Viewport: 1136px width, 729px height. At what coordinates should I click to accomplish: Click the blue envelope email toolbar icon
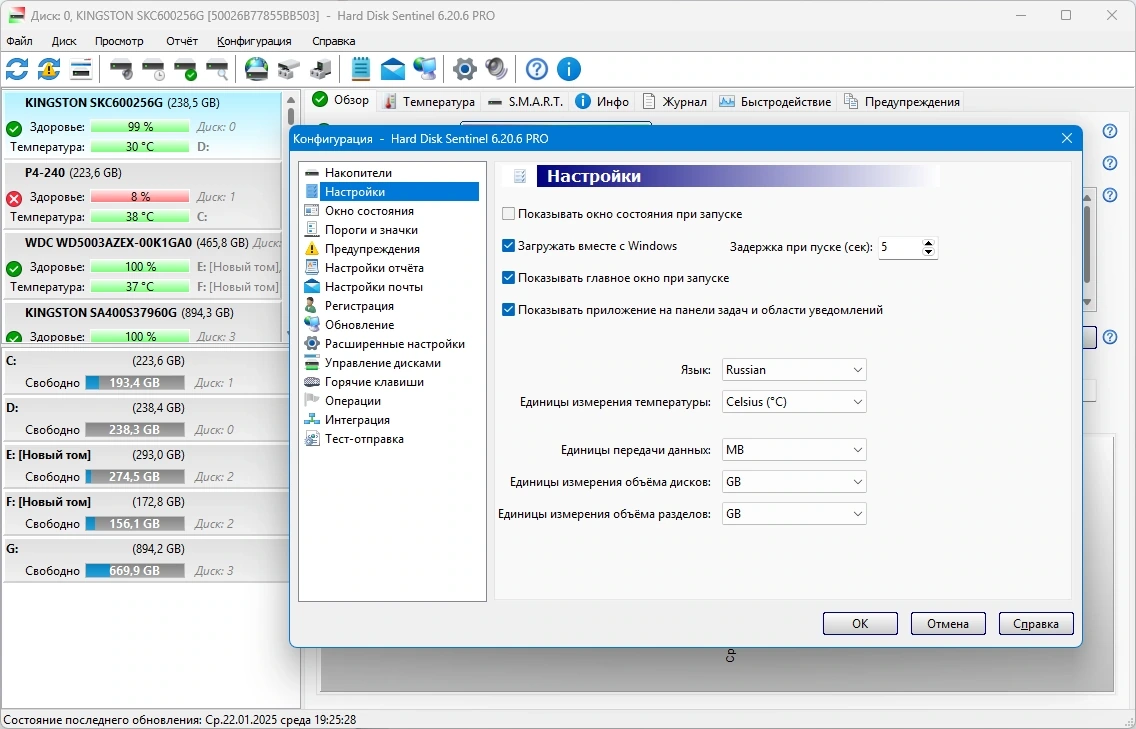(393, 70)
